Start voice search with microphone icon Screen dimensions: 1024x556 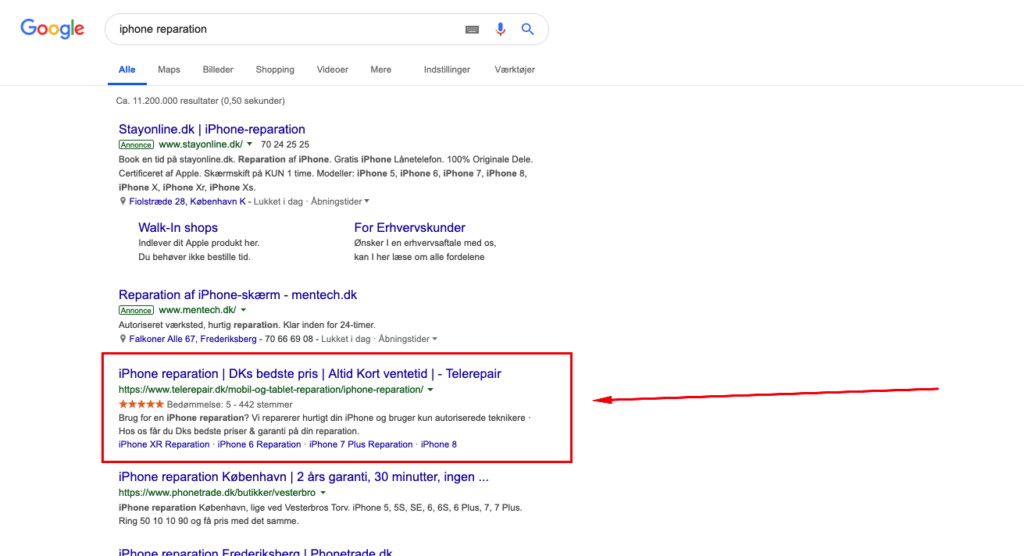click(500, 29)
